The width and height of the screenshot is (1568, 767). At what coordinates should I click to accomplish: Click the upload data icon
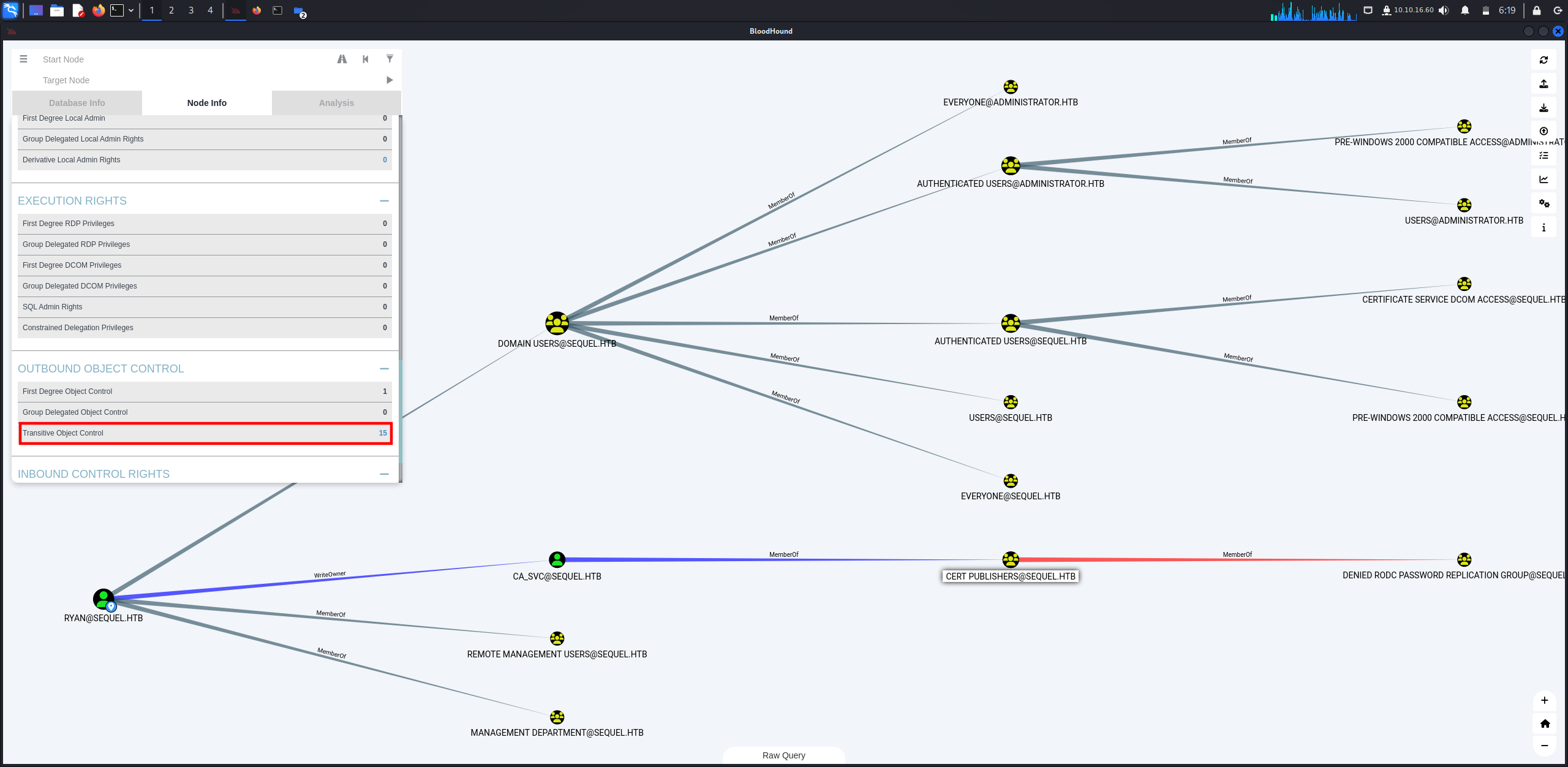tap(1543, 132)
